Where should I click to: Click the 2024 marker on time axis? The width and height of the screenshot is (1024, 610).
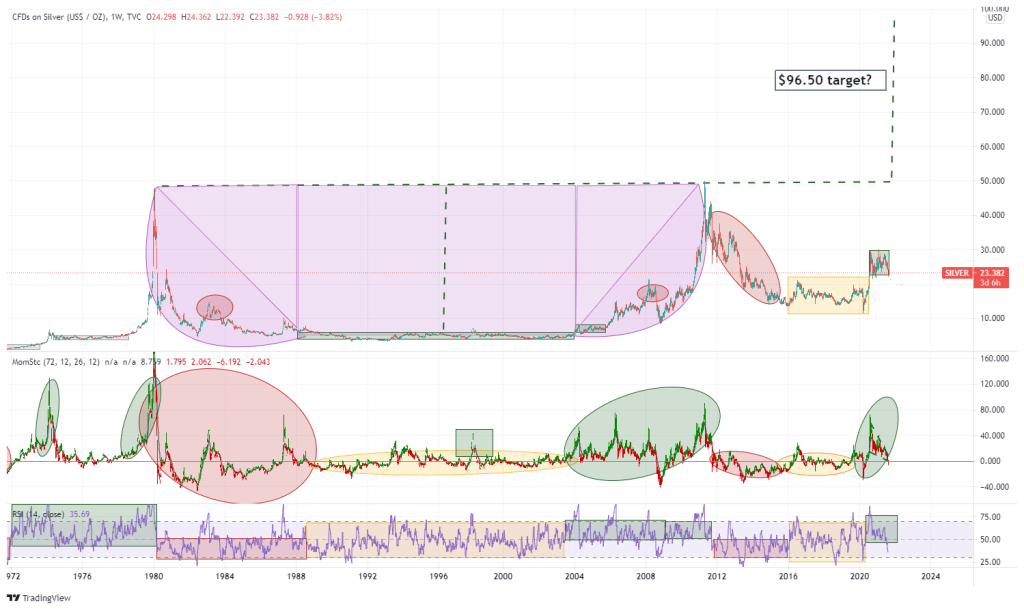[929, 576]
